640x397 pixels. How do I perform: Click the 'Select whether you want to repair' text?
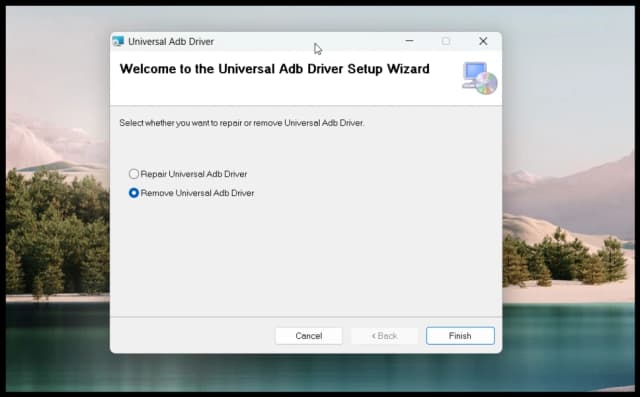coord(242,123)
